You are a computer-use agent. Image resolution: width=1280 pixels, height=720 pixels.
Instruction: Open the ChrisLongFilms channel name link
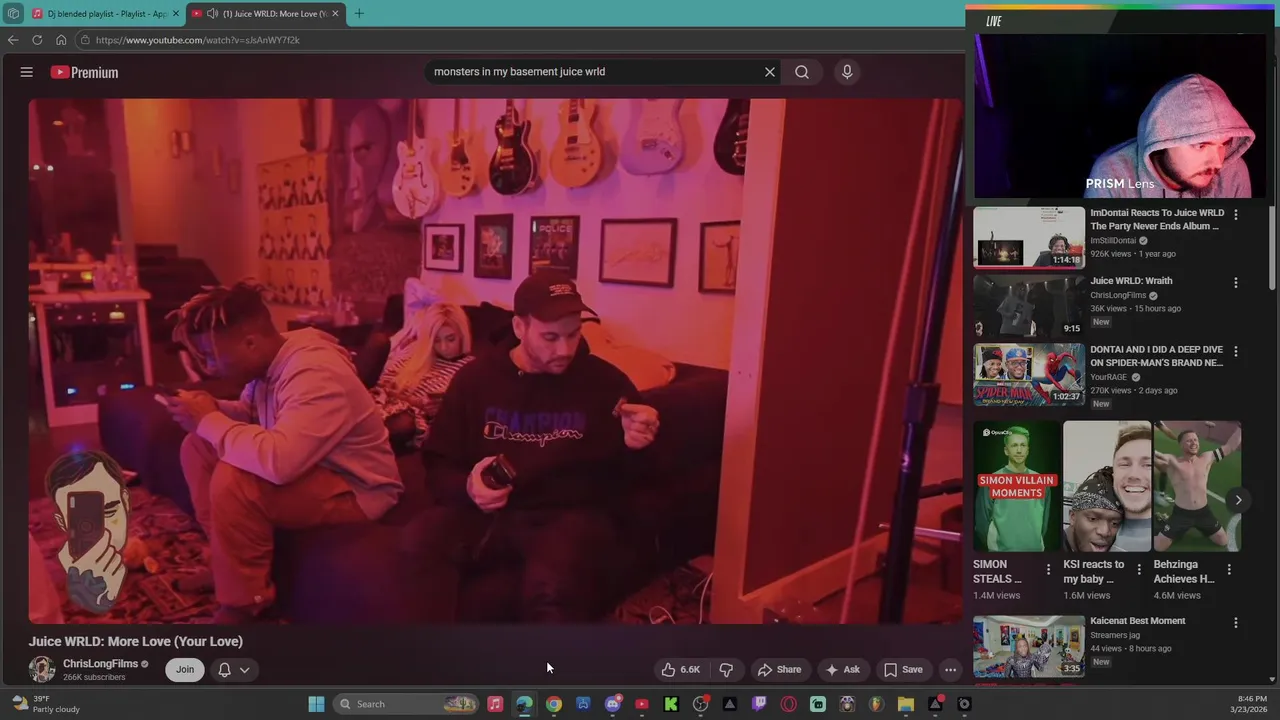tap(100, 663)
